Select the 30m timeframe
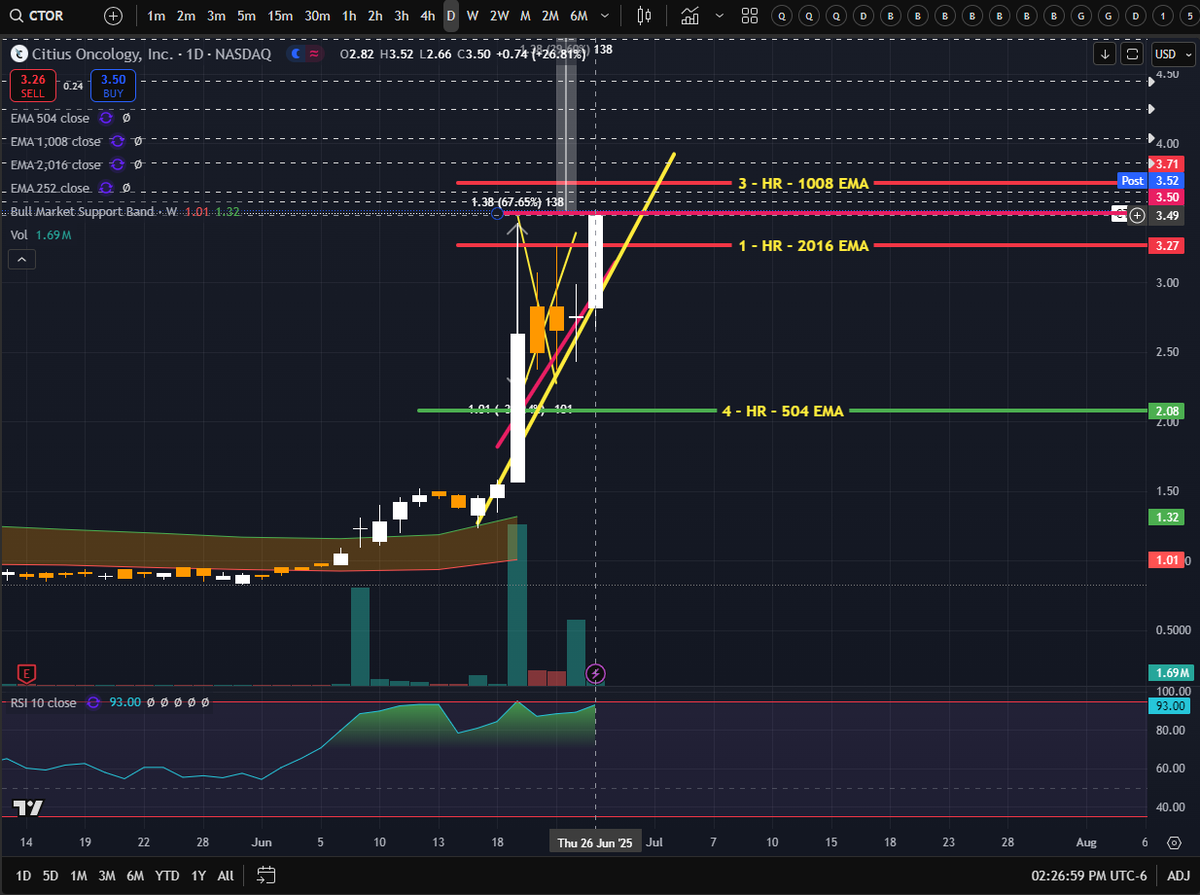 click(x=317, y=16)
